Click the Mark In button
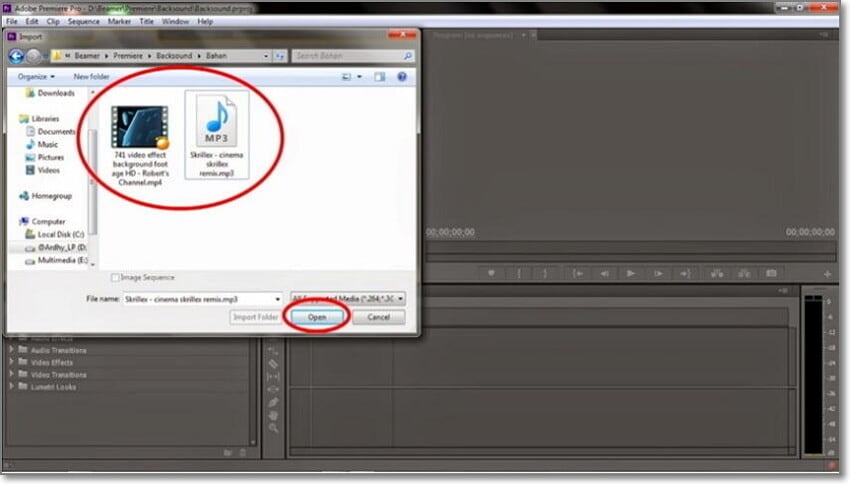Image resolution: width=850 pixels, height=484 pixels. click(519, 274)
